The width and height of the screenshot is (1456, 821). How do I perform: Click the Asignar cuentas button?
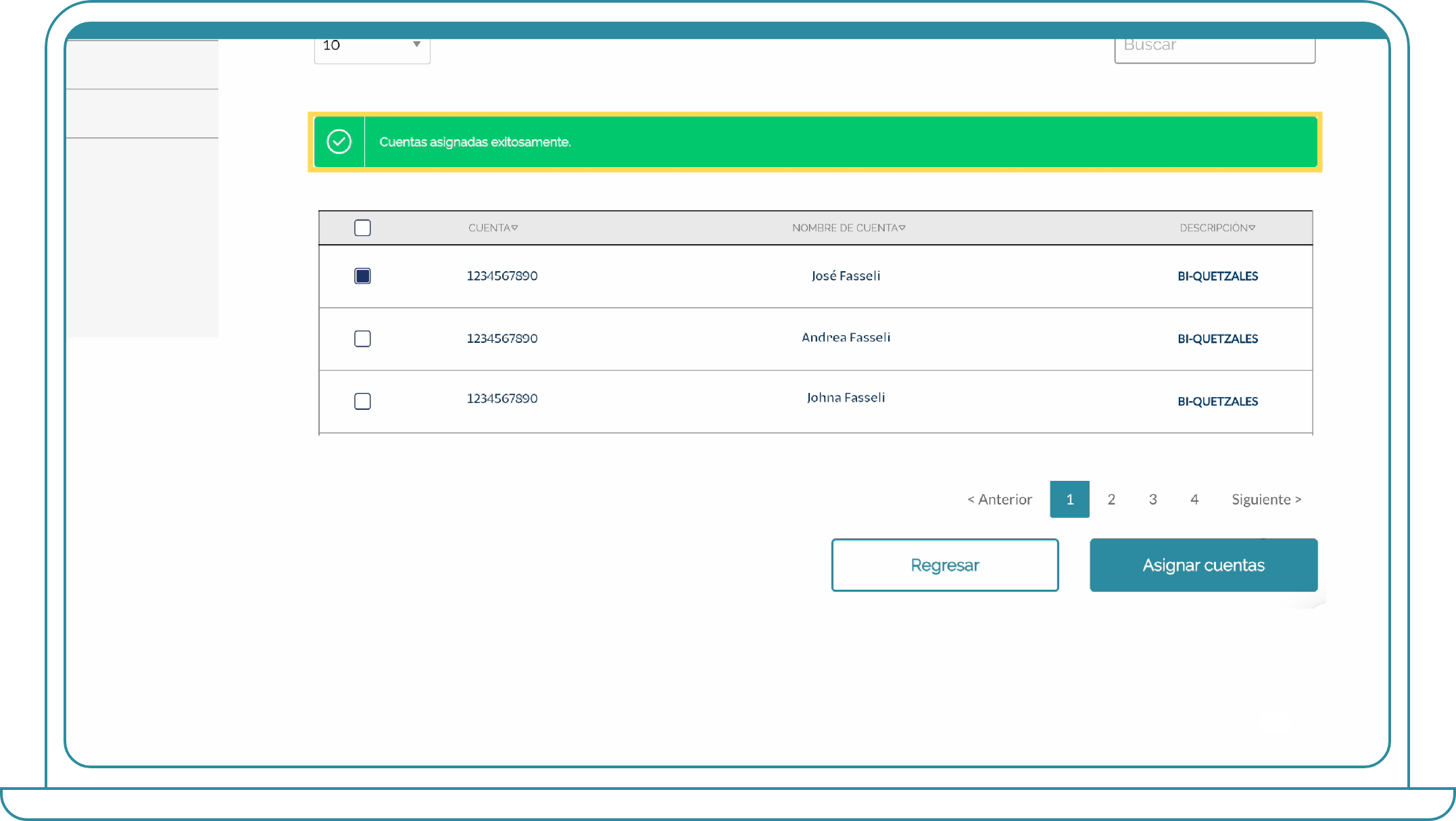pos(1204,565)
